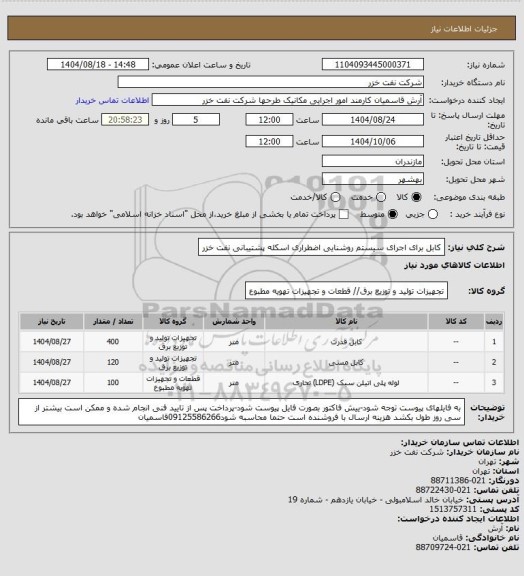
Task: Click the گروه کالا column header
Action: (x=173, y=321)
